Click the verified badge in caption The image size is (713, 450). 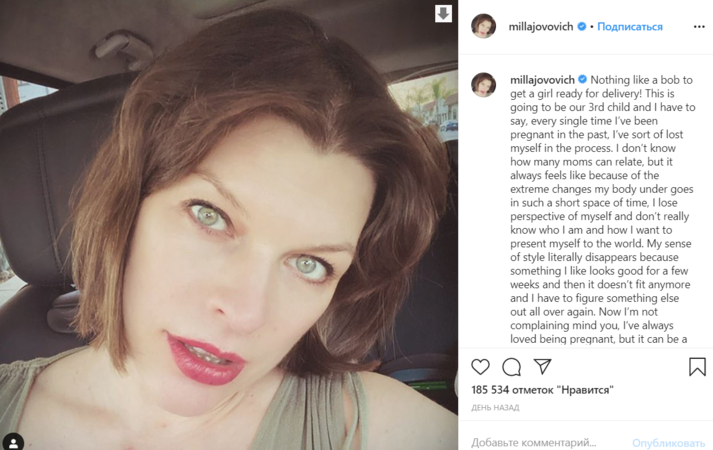tap(582, 80)
